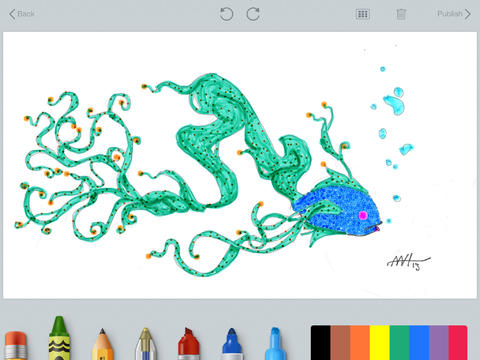Select the dark blue marker tool
Screen dimensions: 480x360
(232, 344)
